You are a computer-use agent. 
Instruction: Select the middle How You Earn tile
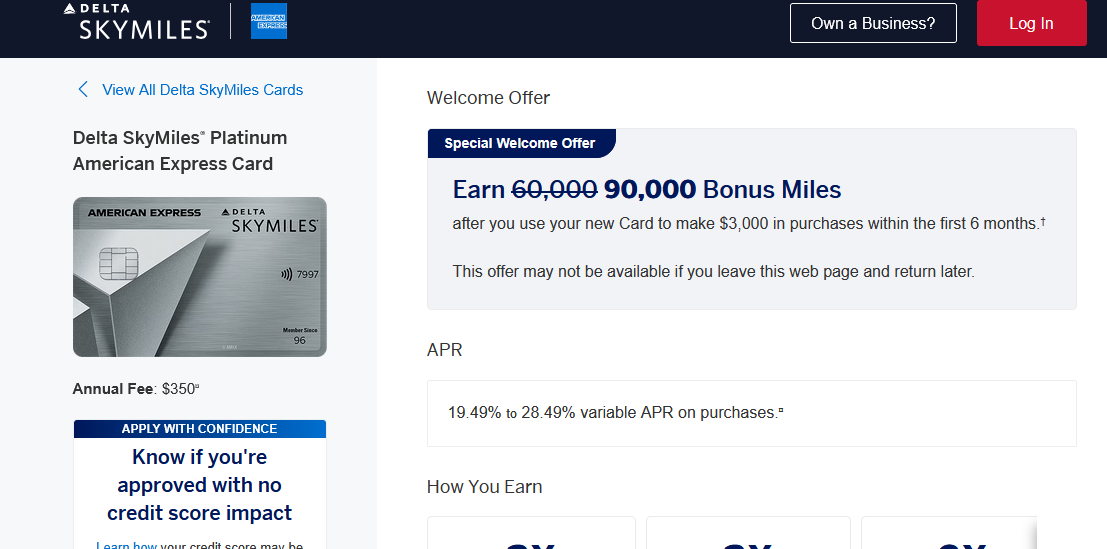pyautogui.click(x=748, y=533)
